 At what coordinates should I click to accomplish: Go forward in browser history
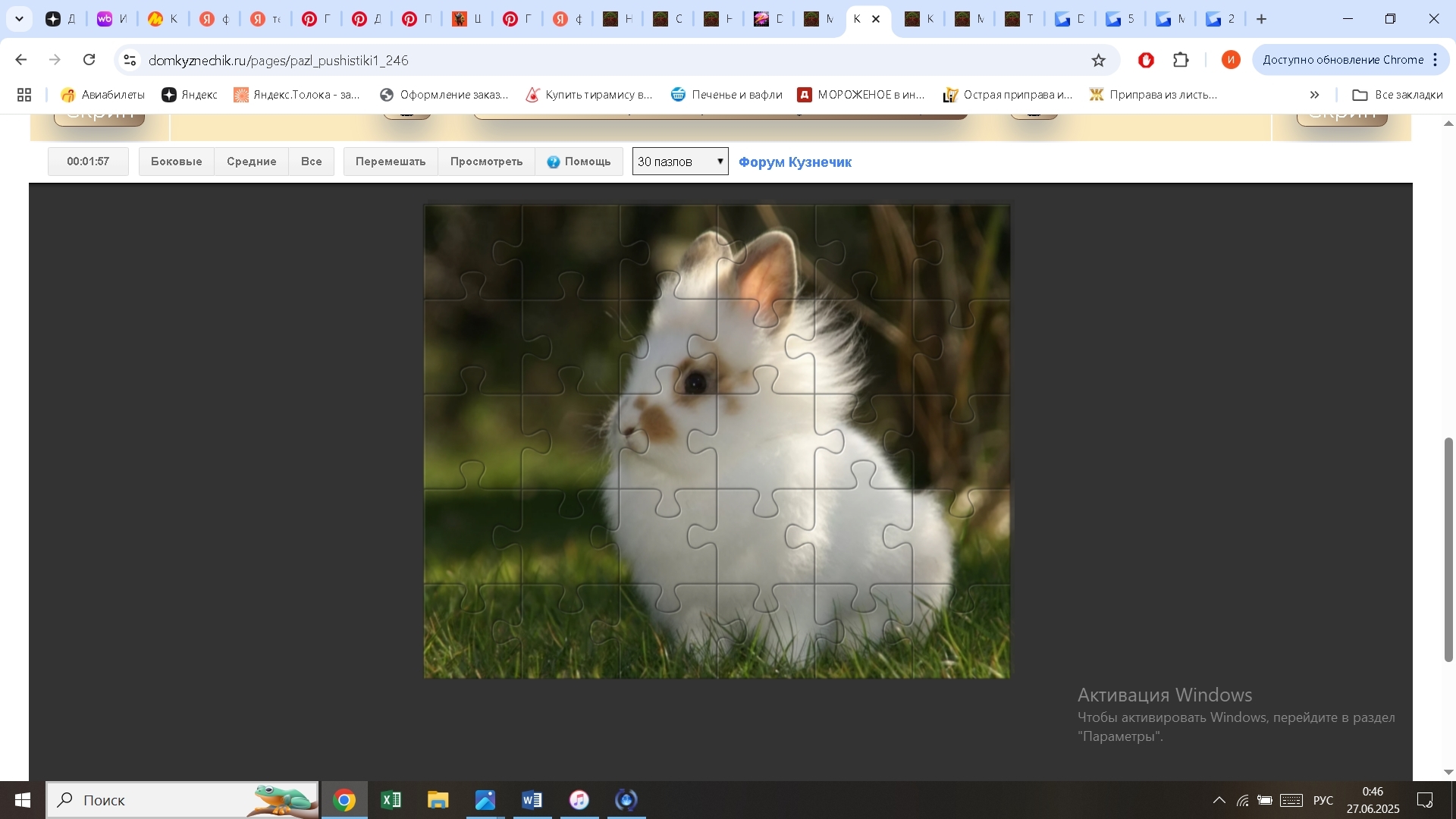pos(55,60)
